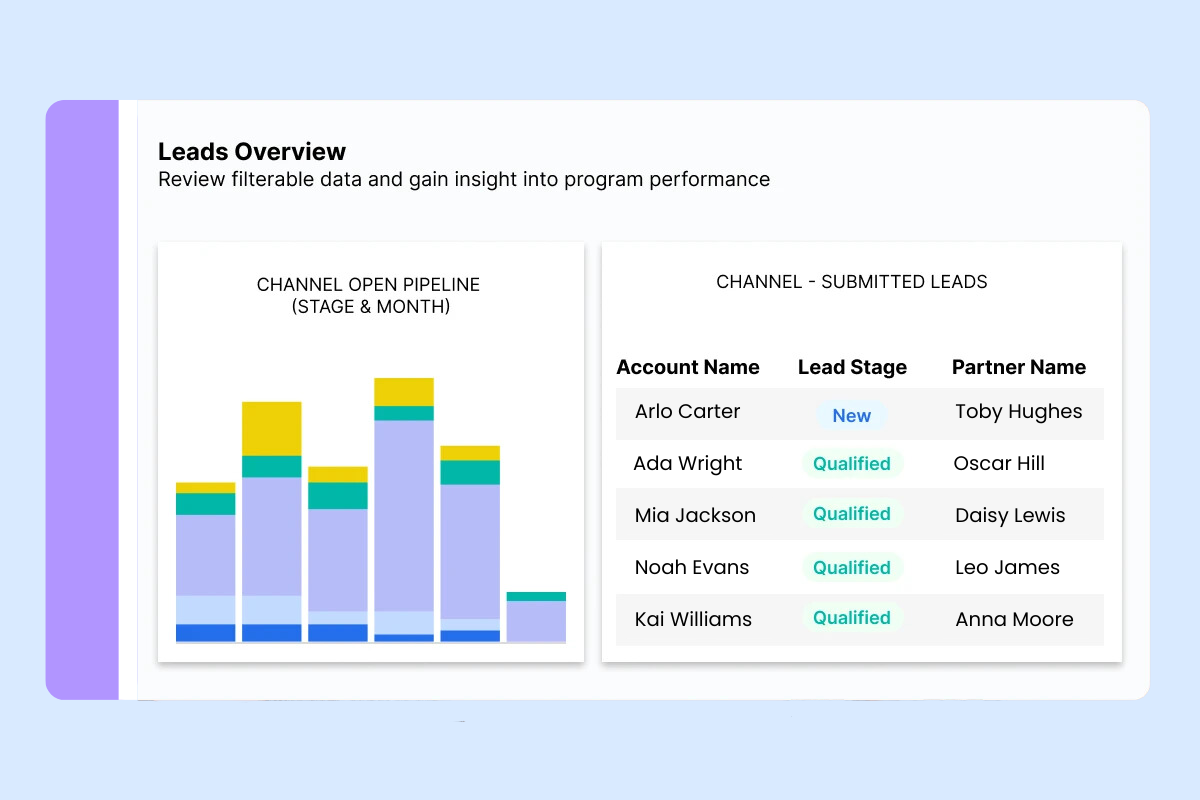
Task: Select the Kai Williams account row
Action: (x=693, y=620)
